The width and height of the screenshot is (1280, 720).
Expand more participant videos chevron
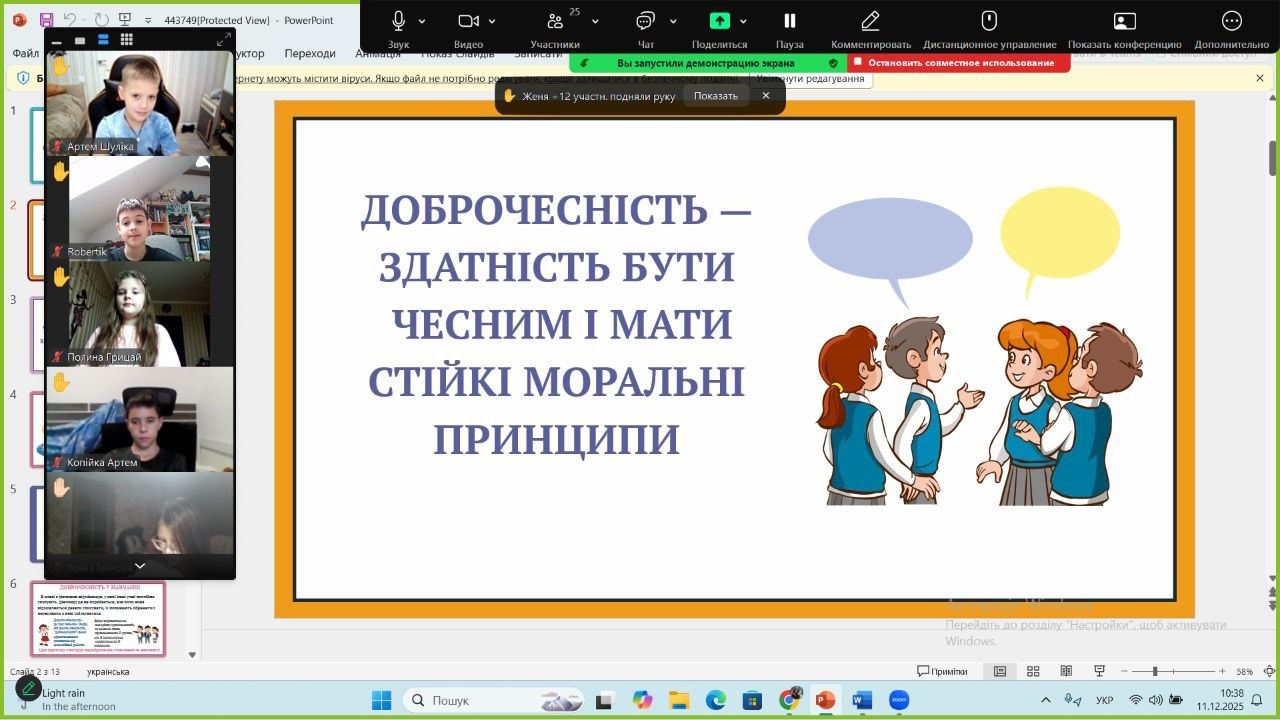(140, 566)
